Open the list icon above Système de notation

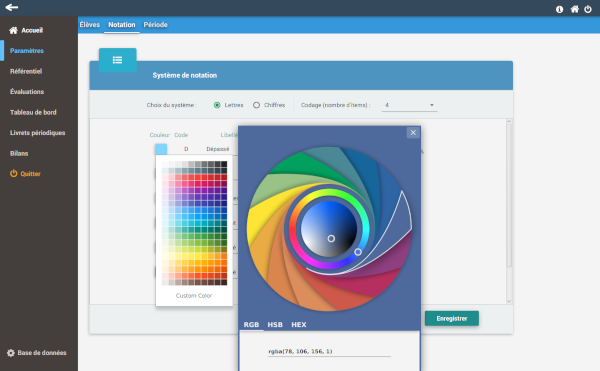point(117,60)
